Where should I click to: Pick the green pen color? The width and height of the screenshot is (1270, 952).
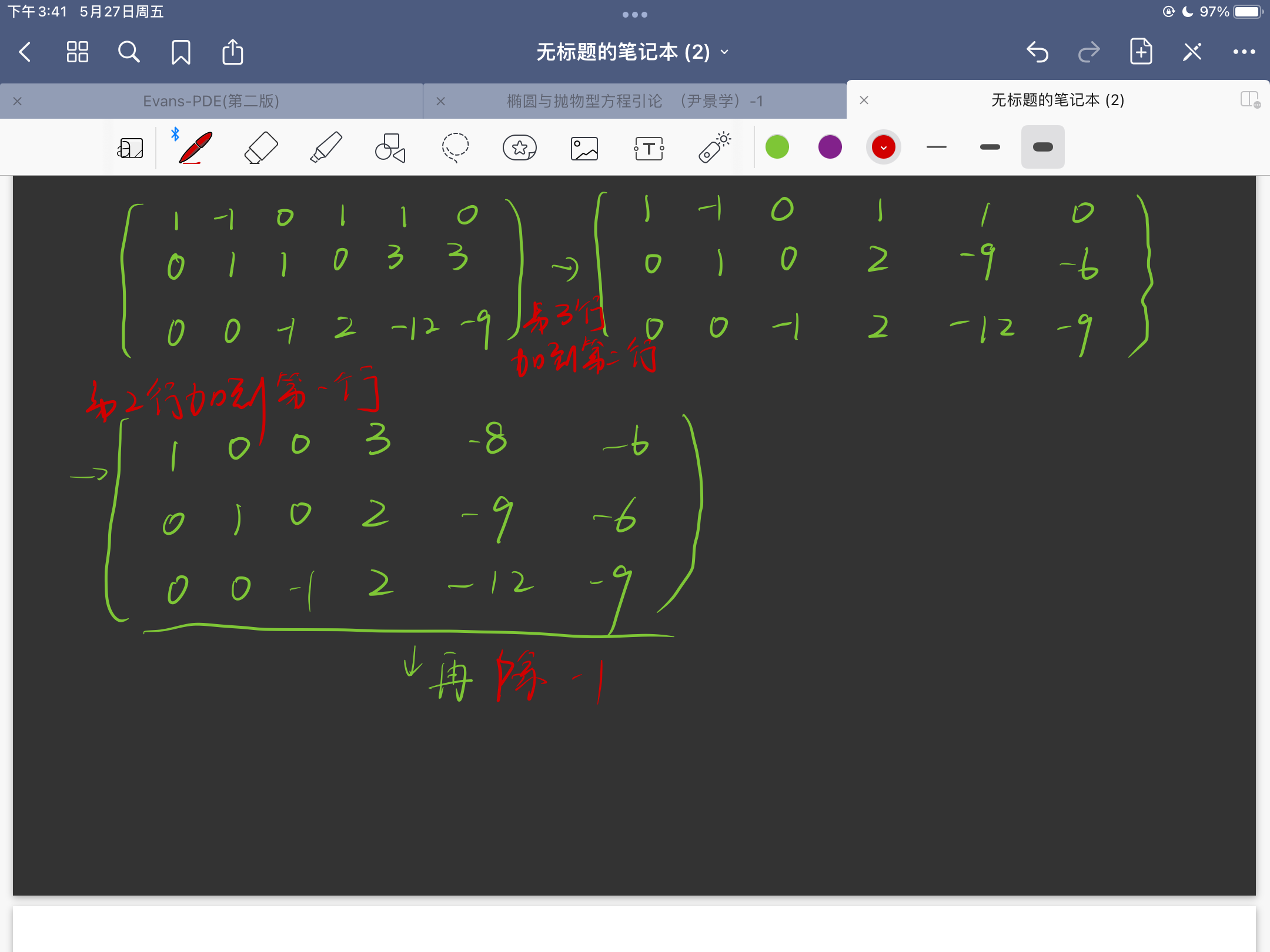pyautogui.click(x=777, y=147)
